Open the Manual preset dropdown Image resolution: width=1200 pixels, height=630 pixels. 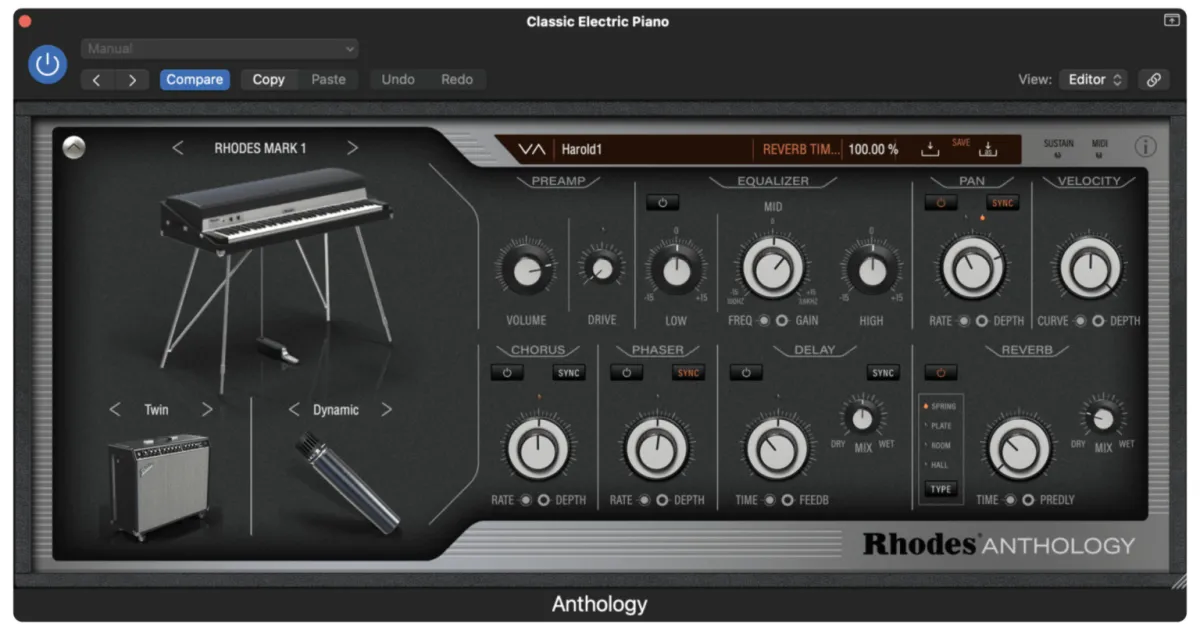(x=220, y=48)
